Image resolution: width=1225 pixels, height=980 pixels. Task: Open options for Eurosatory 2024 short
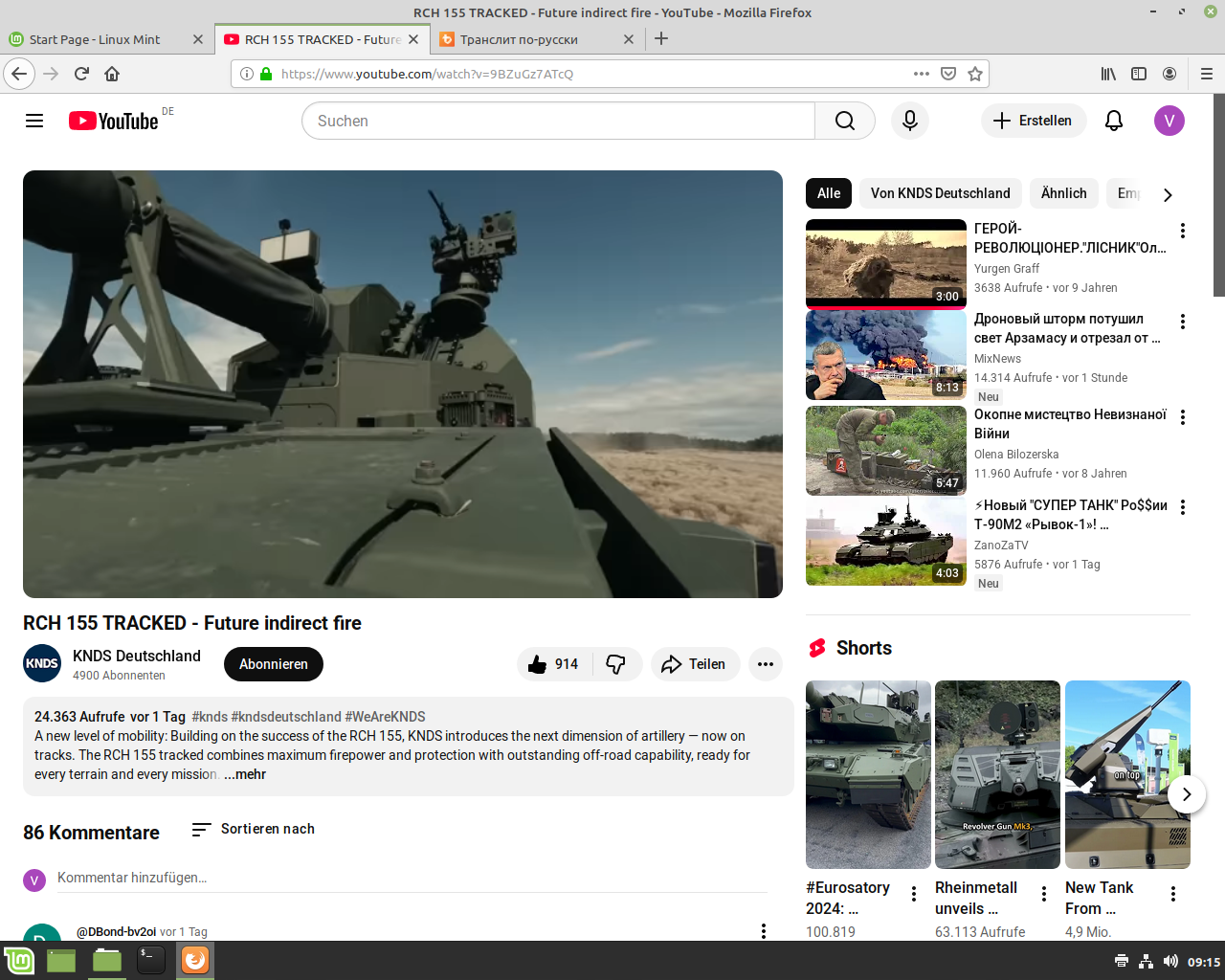click(914, 894)
